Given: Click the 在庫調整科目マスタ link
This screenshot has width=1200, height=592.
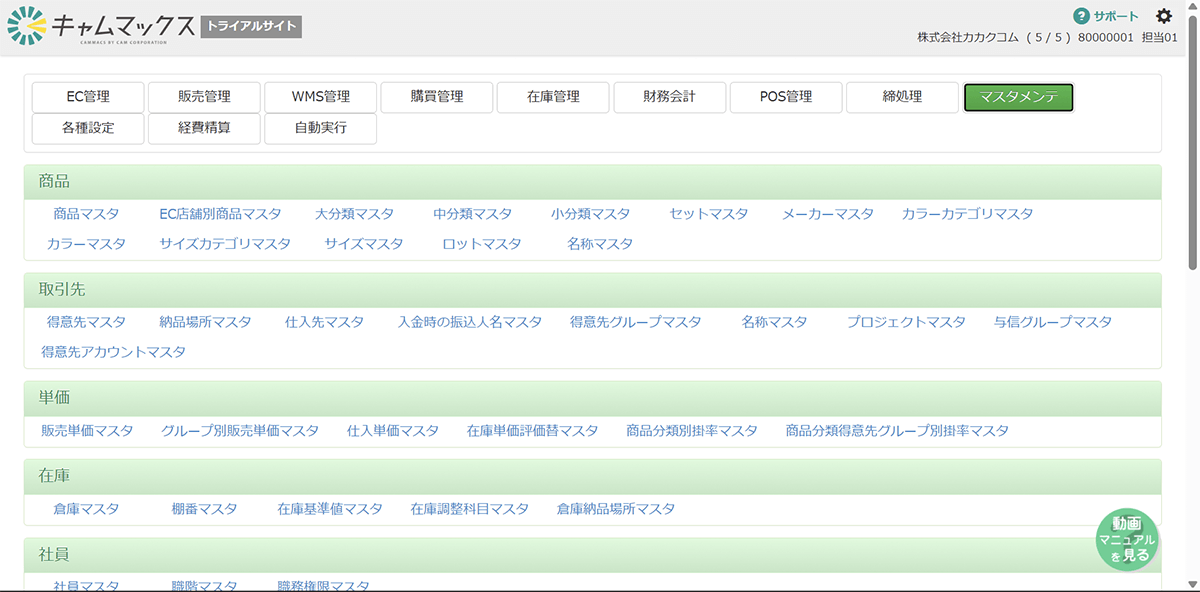Looking at the screenshot, I should 469,509.
